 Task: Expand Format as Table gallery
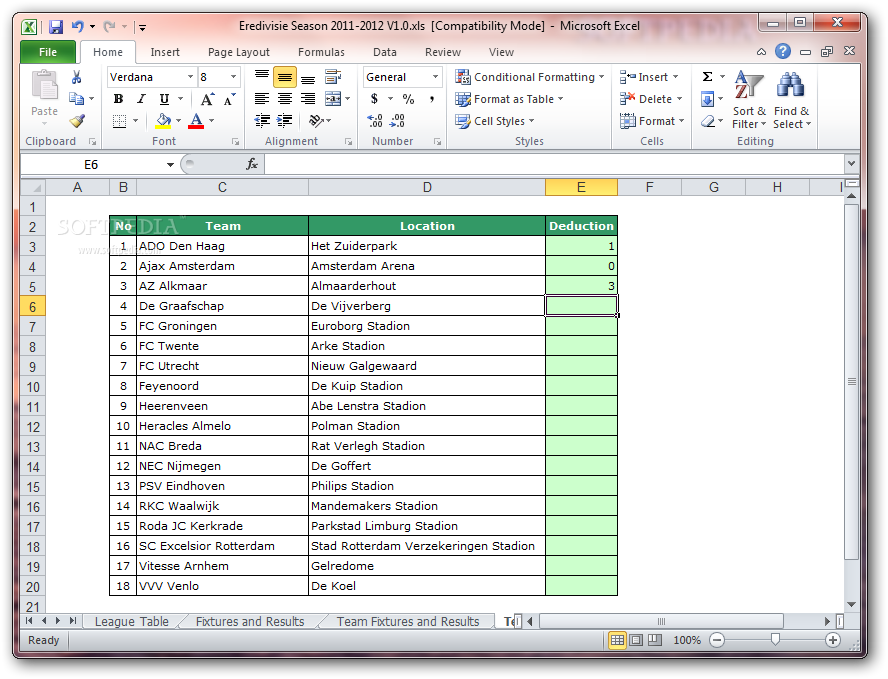point(510,99)
